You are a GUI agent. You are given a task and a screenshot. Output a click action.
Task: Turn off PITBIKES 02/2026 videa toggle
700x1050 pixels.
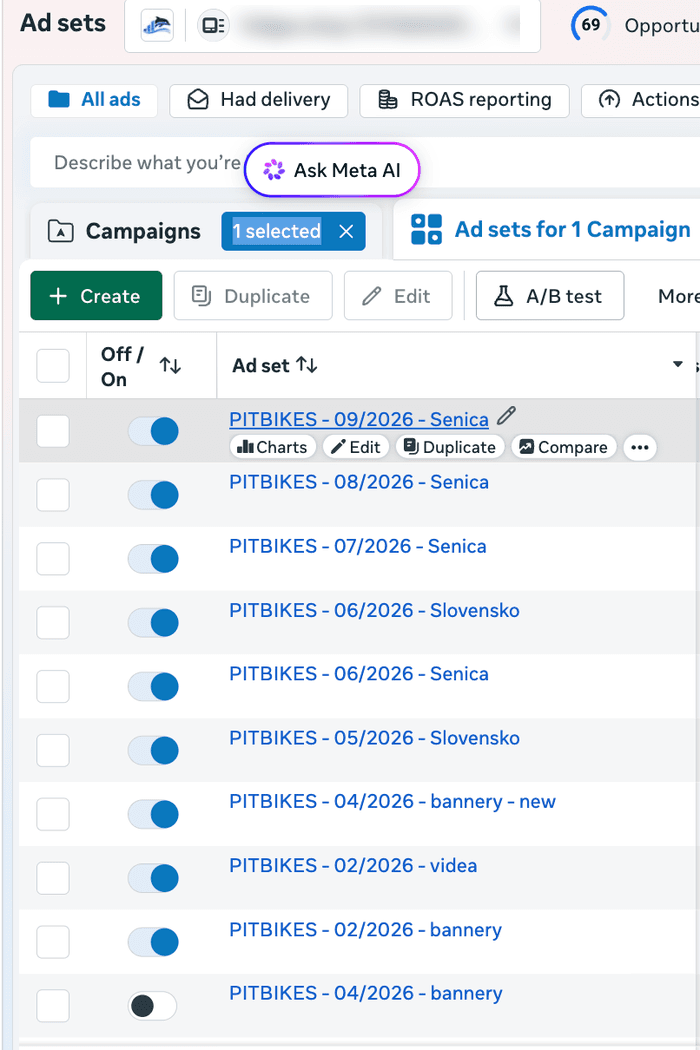point(153,878)
